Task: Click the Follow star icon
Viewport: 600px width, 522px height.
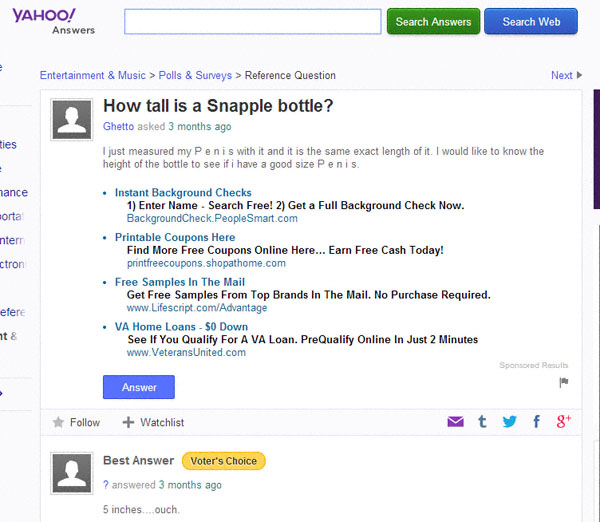Action: coord(58,423)
